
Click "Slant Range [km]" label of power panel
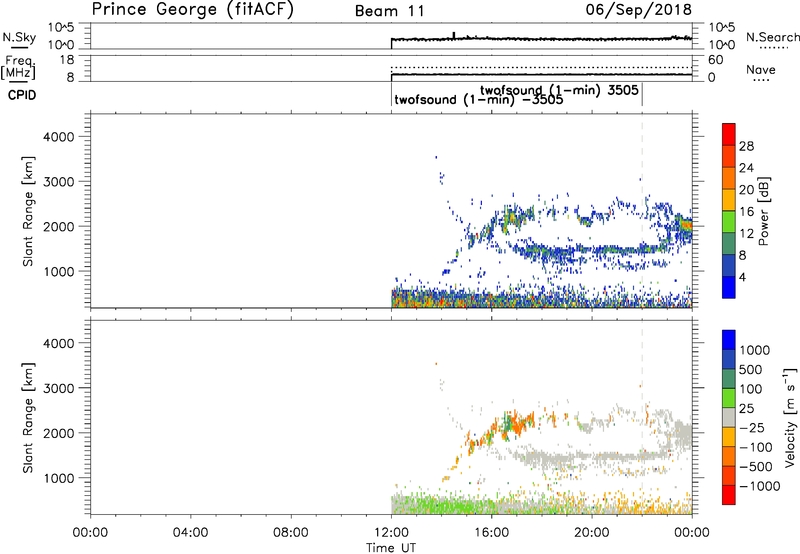pos(28,211)
